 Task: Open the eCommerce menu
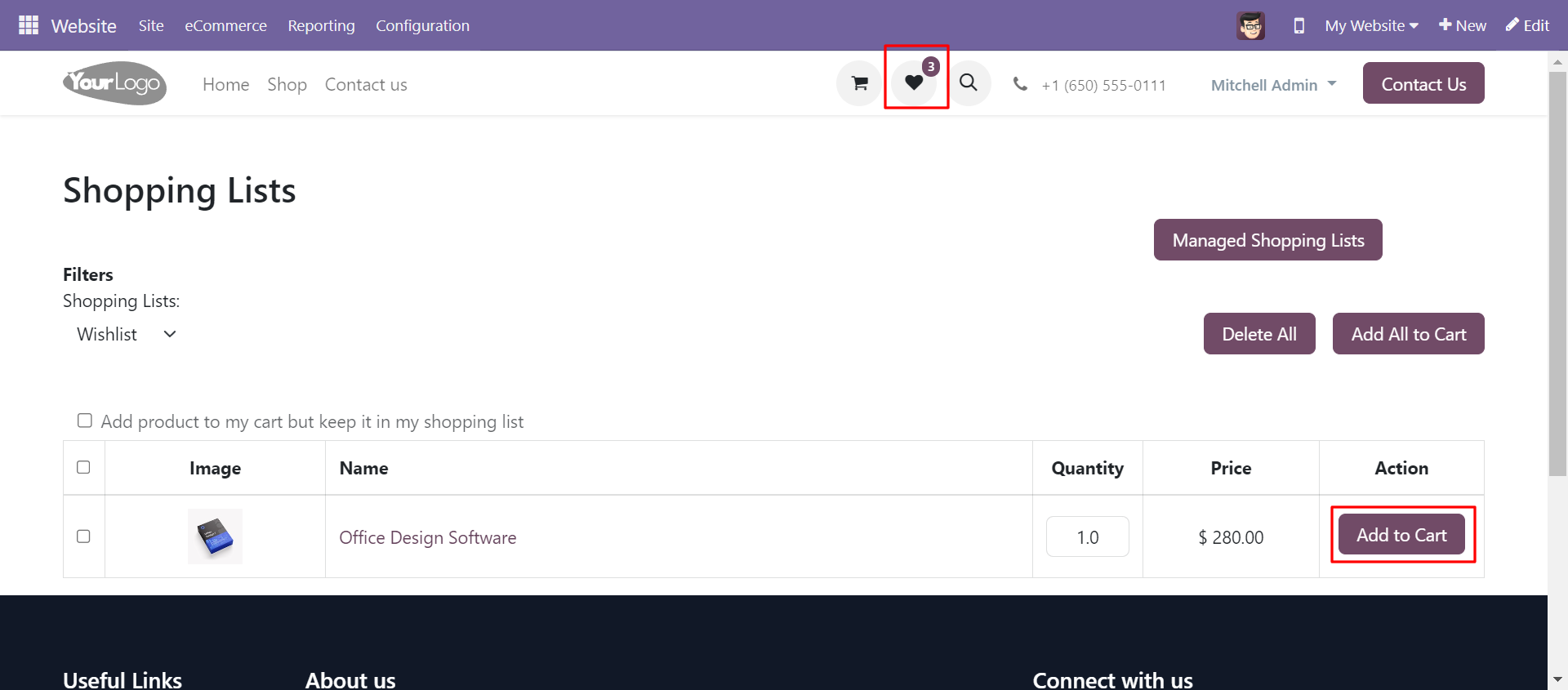[225, 25]
